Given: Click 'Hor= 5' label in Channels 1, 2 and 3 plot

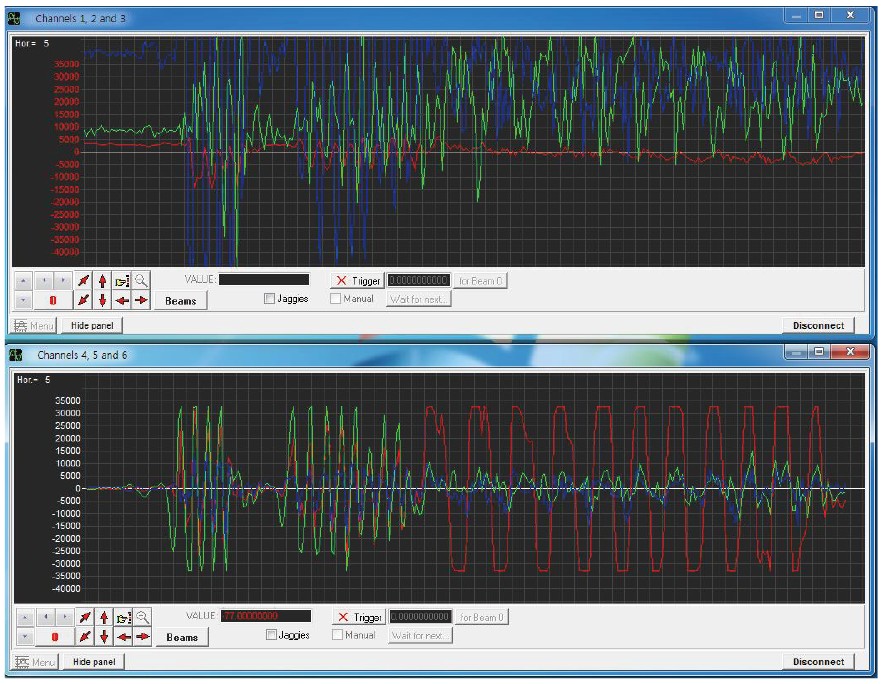Looking at the screenshot, I should 32,43.
